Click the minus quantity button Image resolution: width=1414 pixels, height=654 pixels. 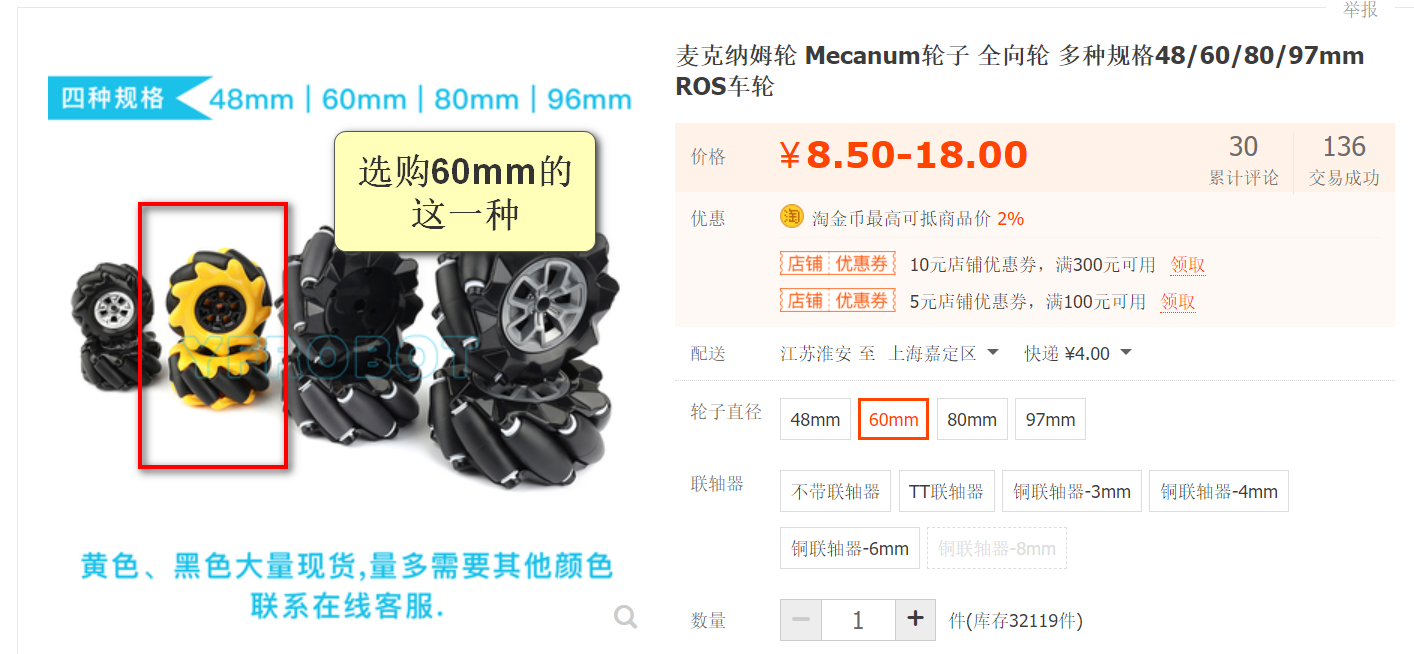coord(801,620)
